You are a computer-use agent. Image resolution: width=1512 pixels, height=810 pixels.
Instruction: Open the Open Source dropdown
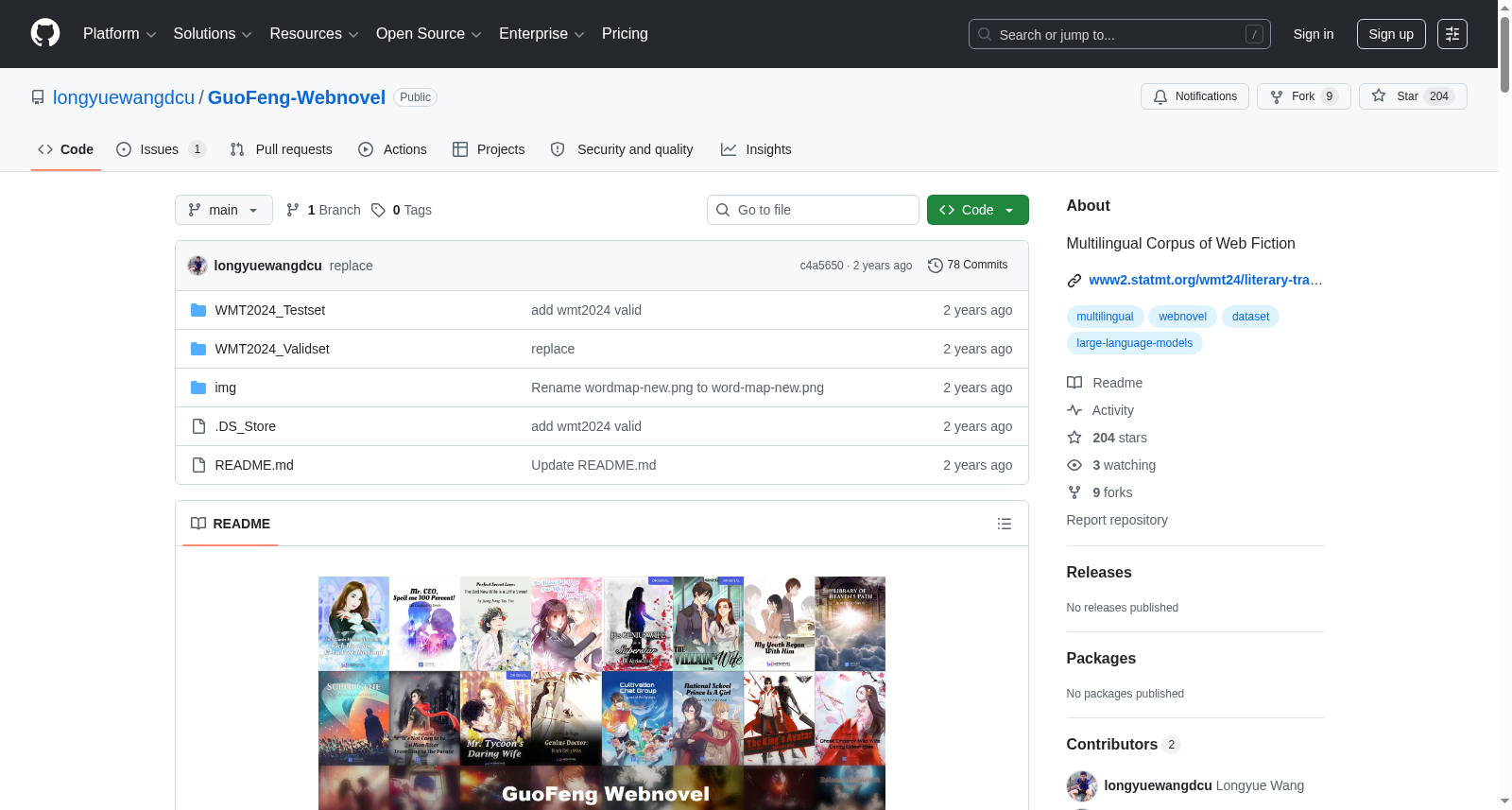pyautogui.click(x=429, y=33)
